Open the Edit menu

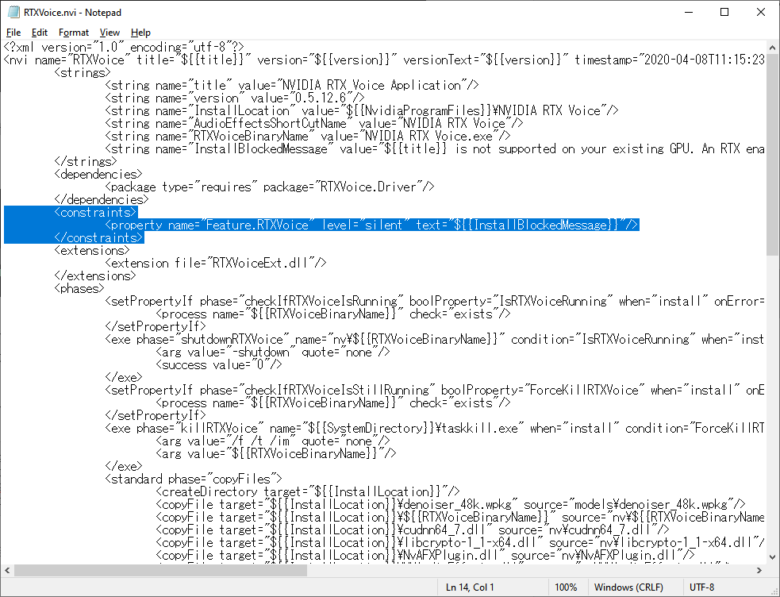pos(39,33)
